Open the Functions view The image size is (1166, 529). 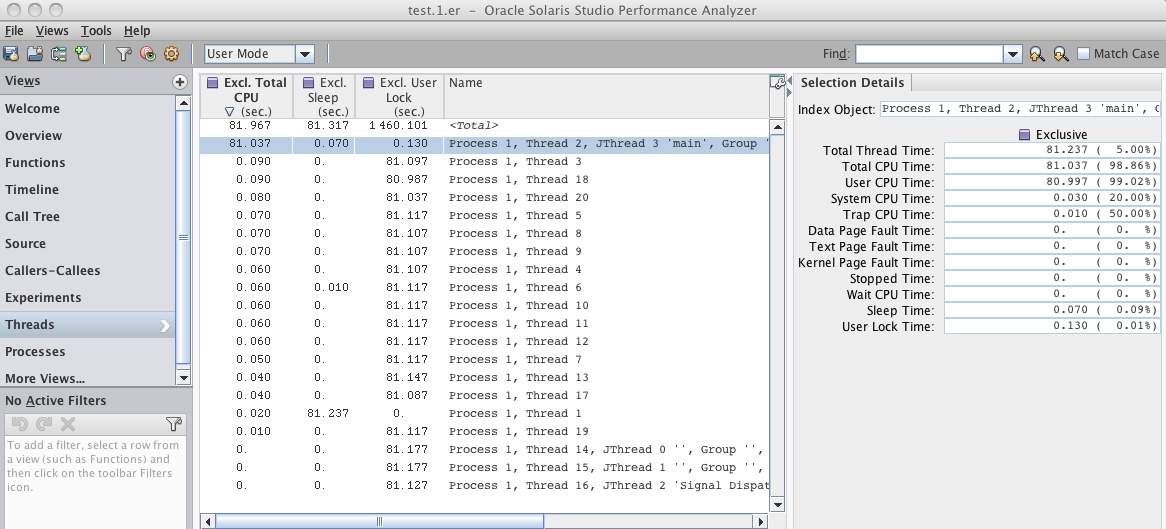88,162
